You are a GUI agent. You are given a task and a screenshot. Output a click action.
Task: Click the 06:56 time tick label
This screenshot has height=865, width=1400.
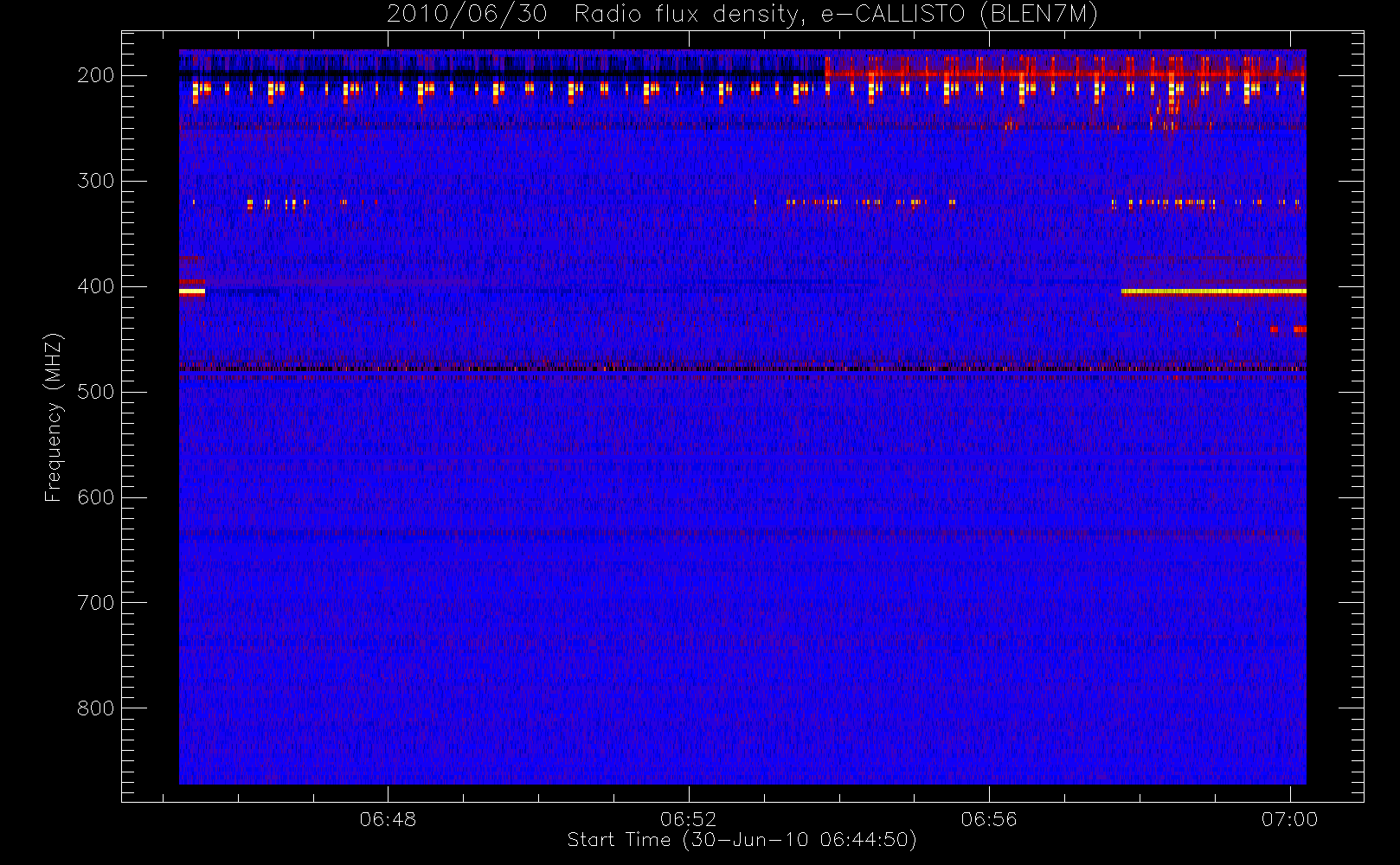(x=989, y=819)
